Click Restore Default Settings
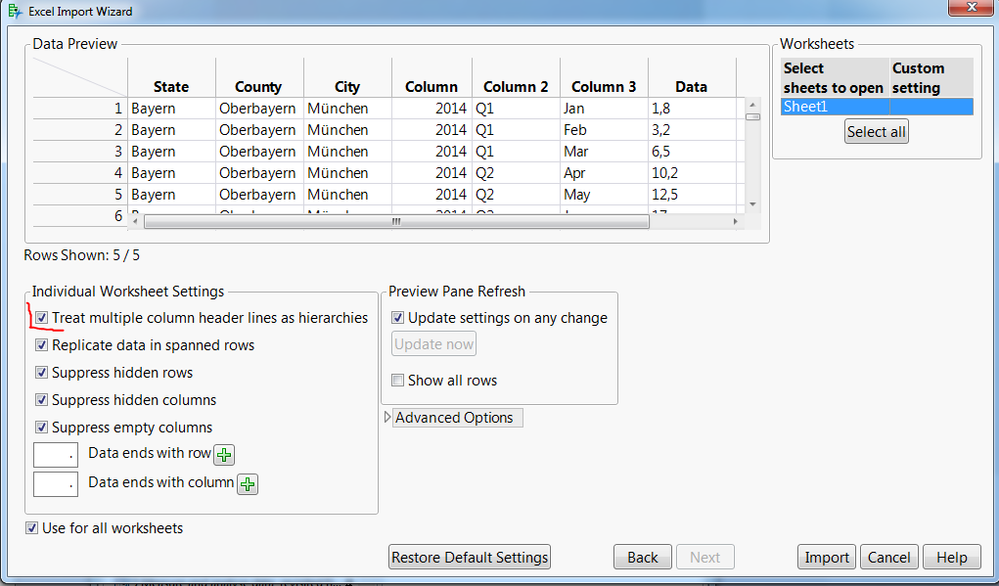The height and width of the screenshot is (586, 999). (x=469, y=558)
